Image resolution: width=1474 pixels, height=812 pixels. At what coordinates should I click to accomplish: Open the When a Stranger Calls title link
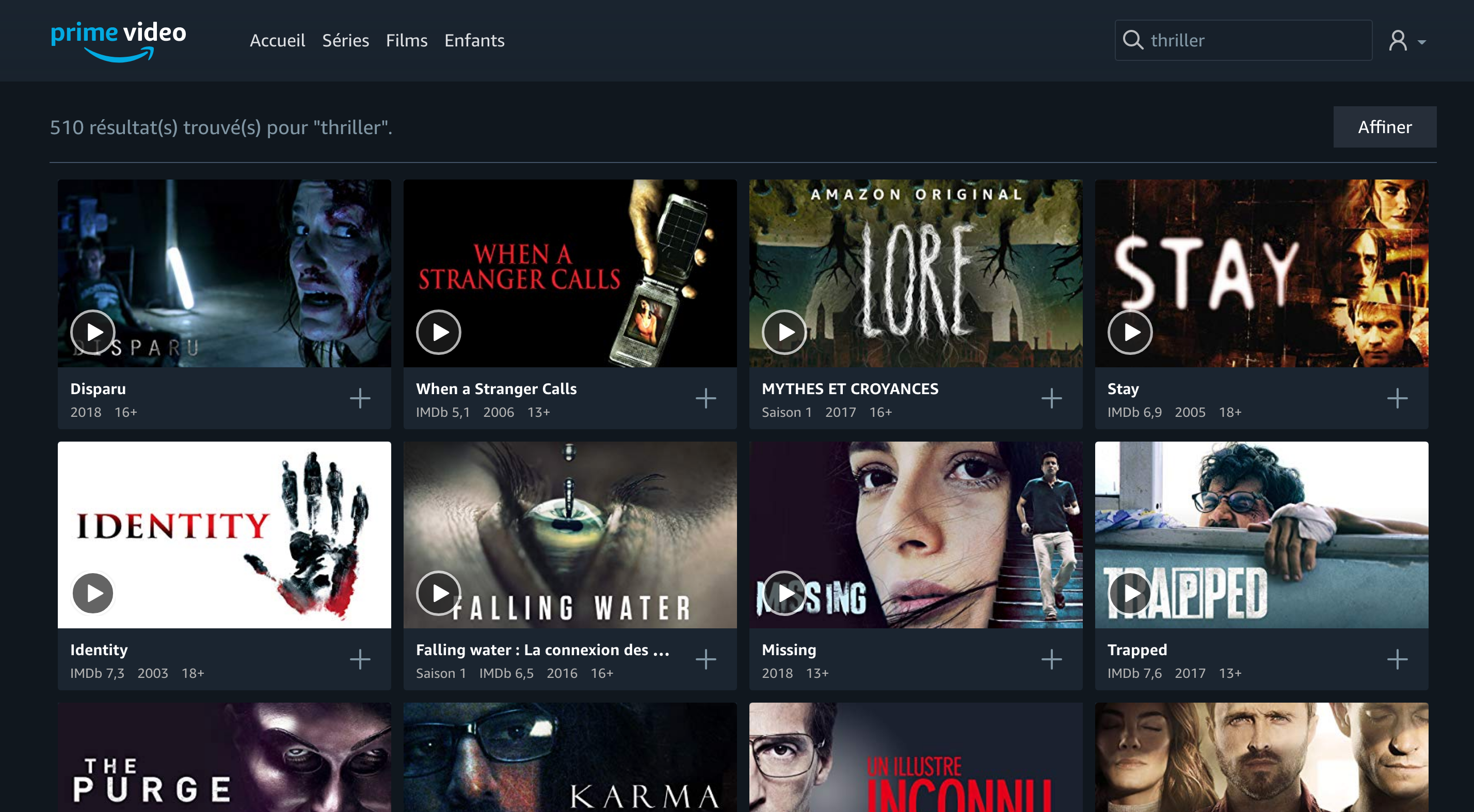[x=496, y=389]
